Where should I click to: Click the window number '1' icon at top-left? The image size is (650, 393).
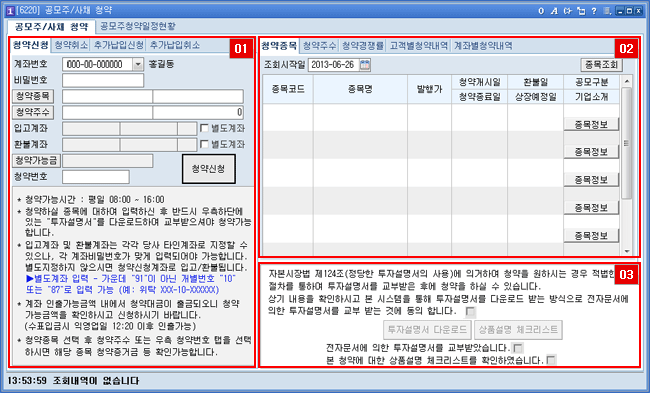pos(10,11)
